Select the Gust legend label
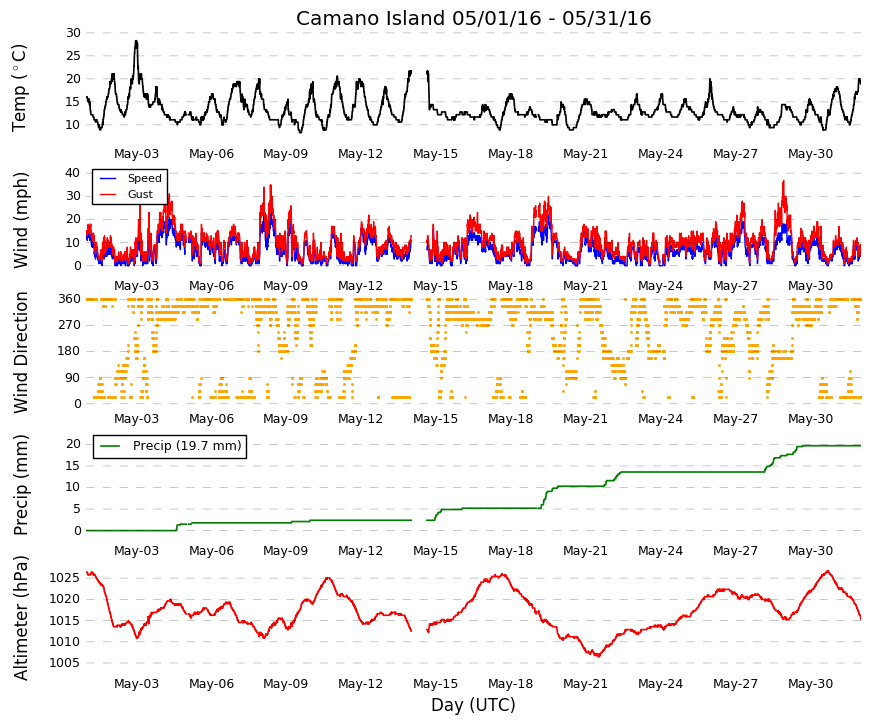871x725 pixels. coord(140,194)
